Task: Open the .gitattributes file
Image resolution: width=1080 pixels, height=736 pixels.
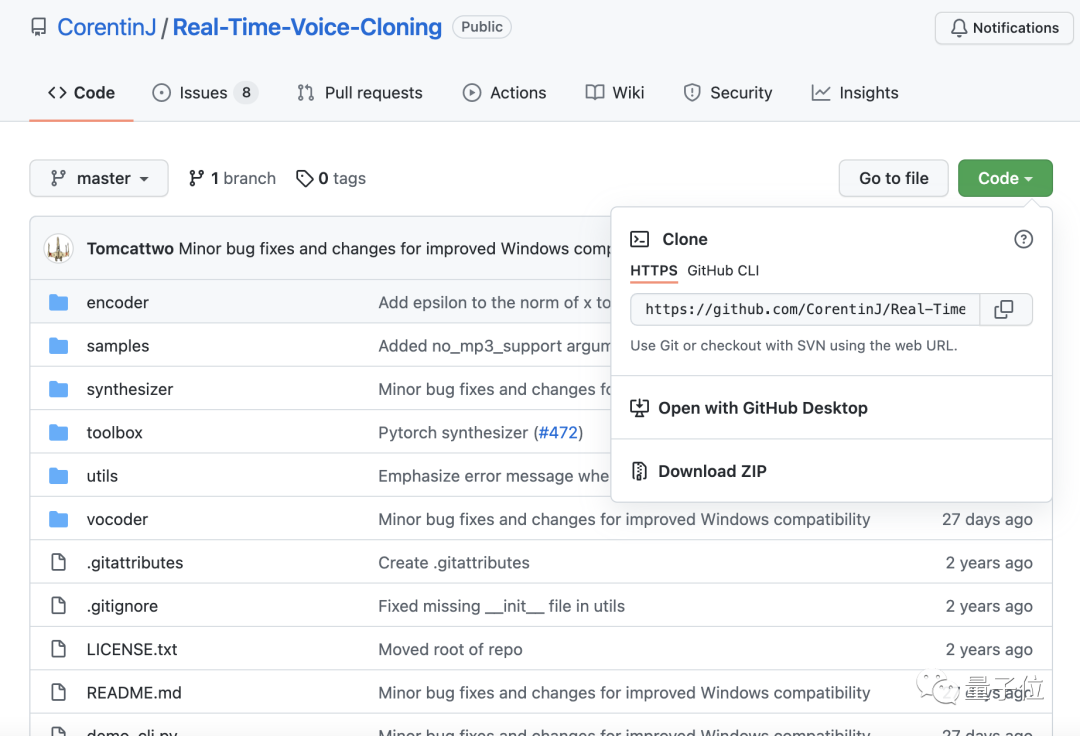Action: pyautogui.click(x=135, y=562)
